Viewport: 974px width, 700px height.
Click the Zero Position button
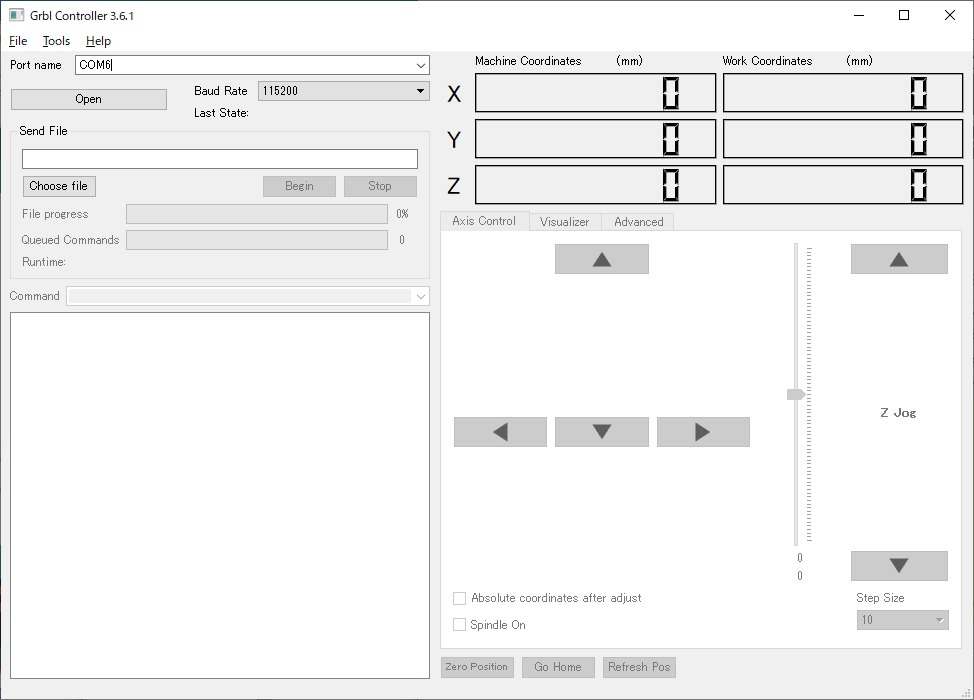point(477,667)
